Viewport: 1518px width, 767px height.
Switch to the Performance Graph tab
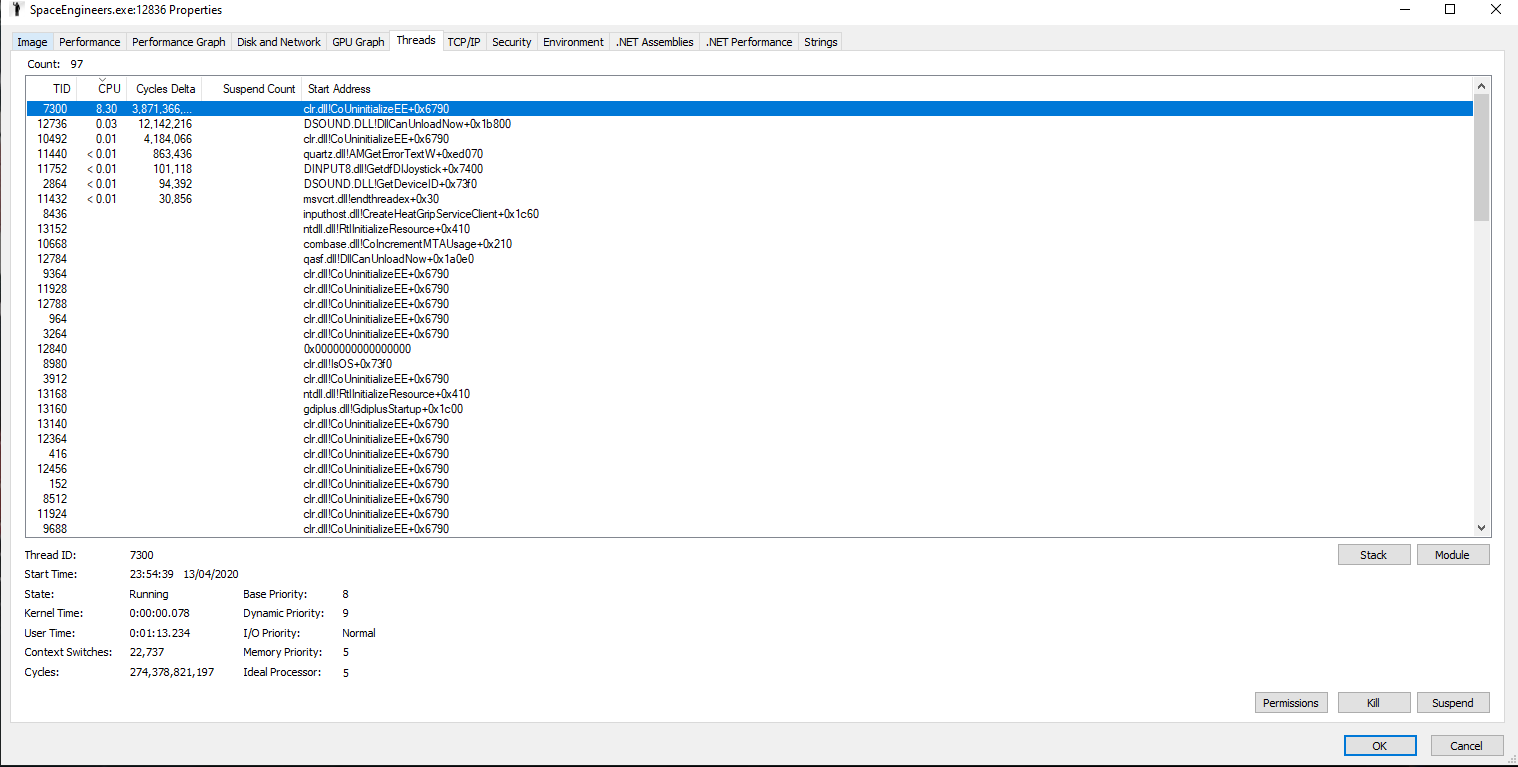pyautogui.click(x=178, y=42)
